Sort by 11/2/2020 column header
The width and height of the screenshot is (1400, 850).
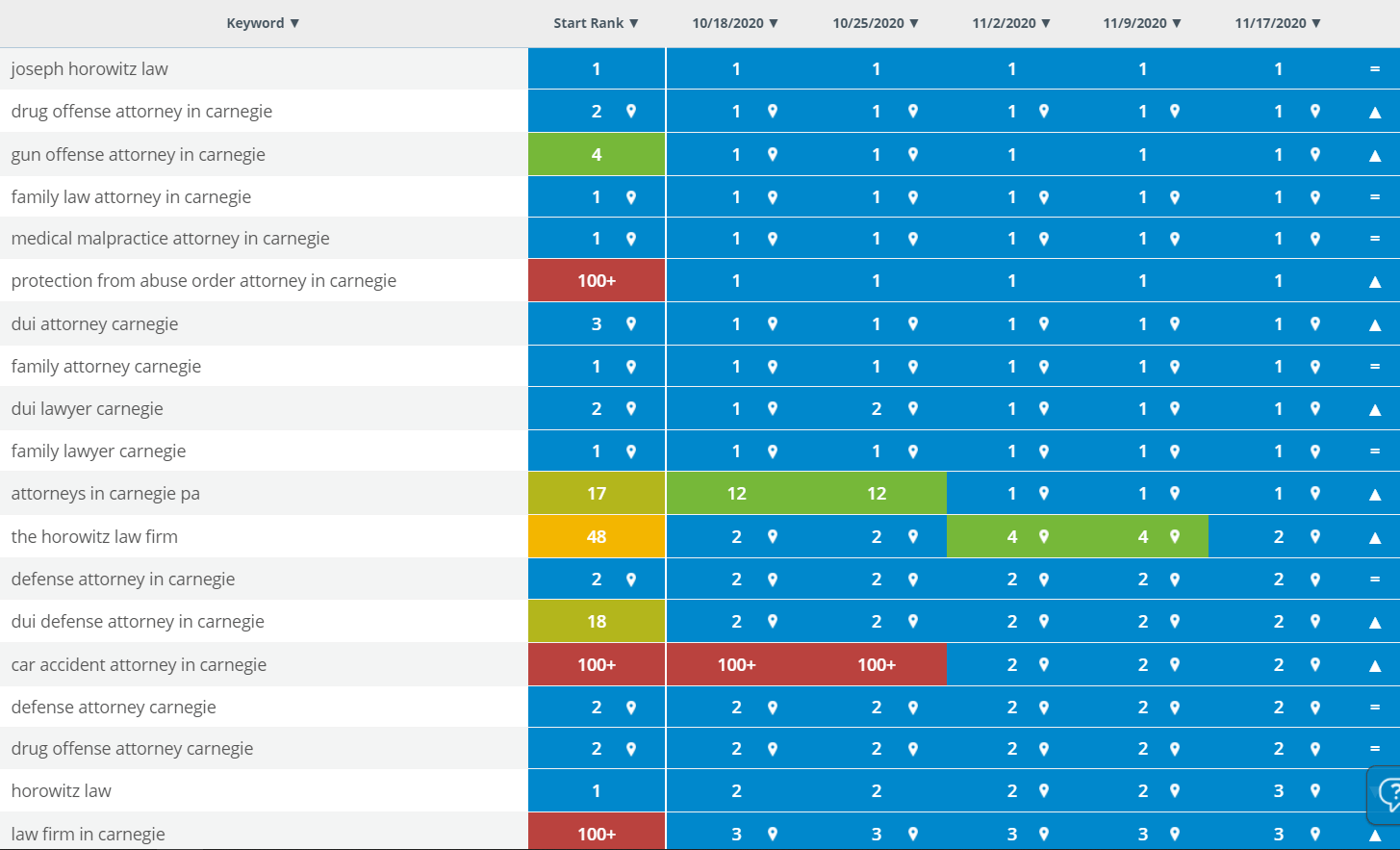coord(1011,23)
